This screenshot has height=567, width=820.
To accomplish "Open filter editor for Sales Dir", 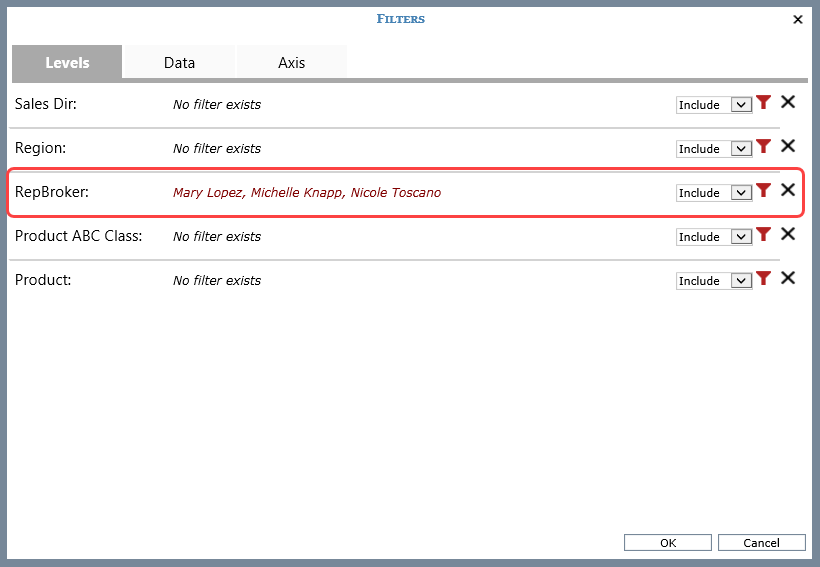I will point(764,103).
